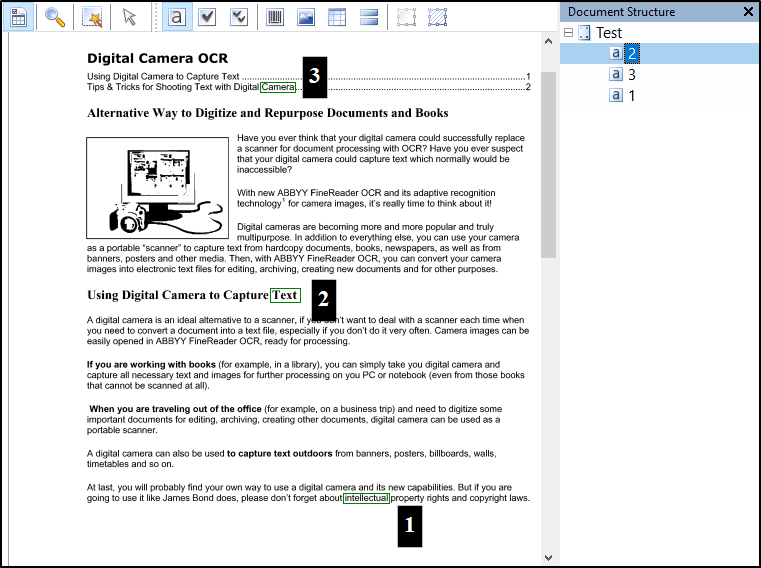
Task: Click the 'Digital Camera OCR' title
Action: [157, 58]
